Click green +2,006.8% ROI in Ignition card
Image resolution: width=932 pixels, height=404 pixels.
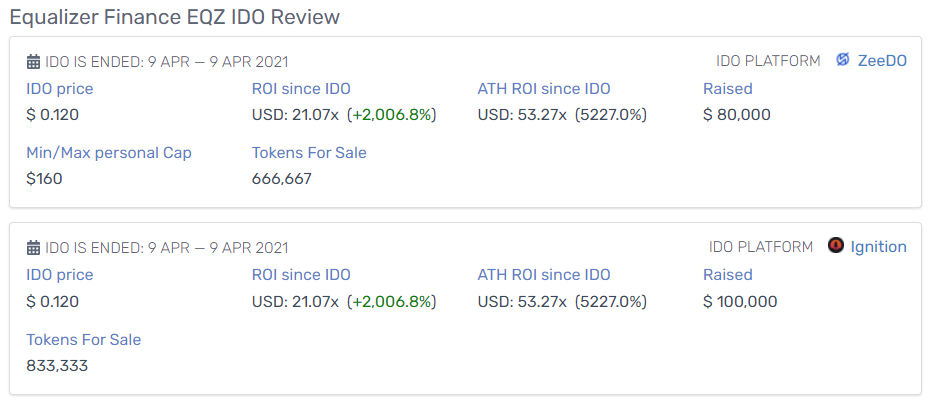pyautogui.click(x=392, y=302)
